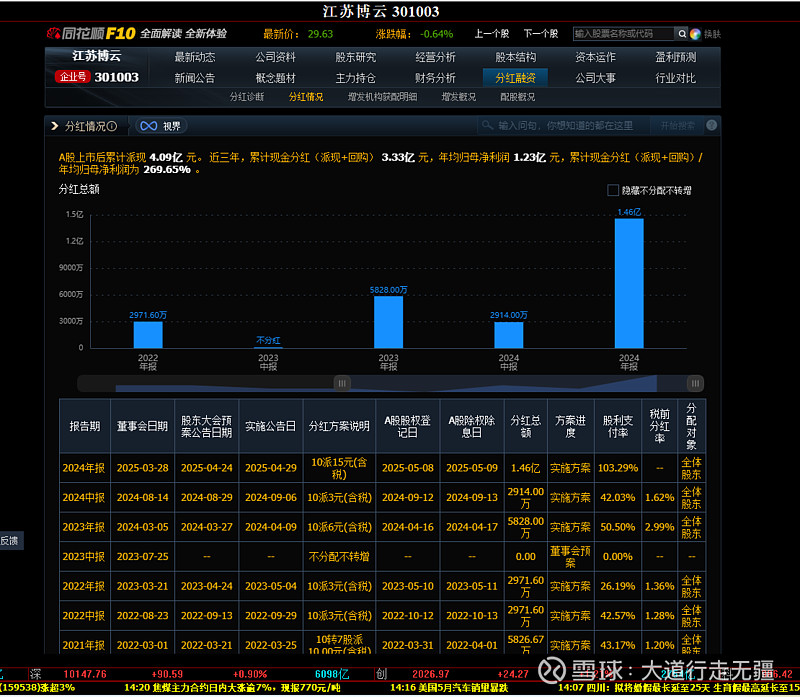
Task: Go to 增发概况 sub-tab
Action: [459, 97]
